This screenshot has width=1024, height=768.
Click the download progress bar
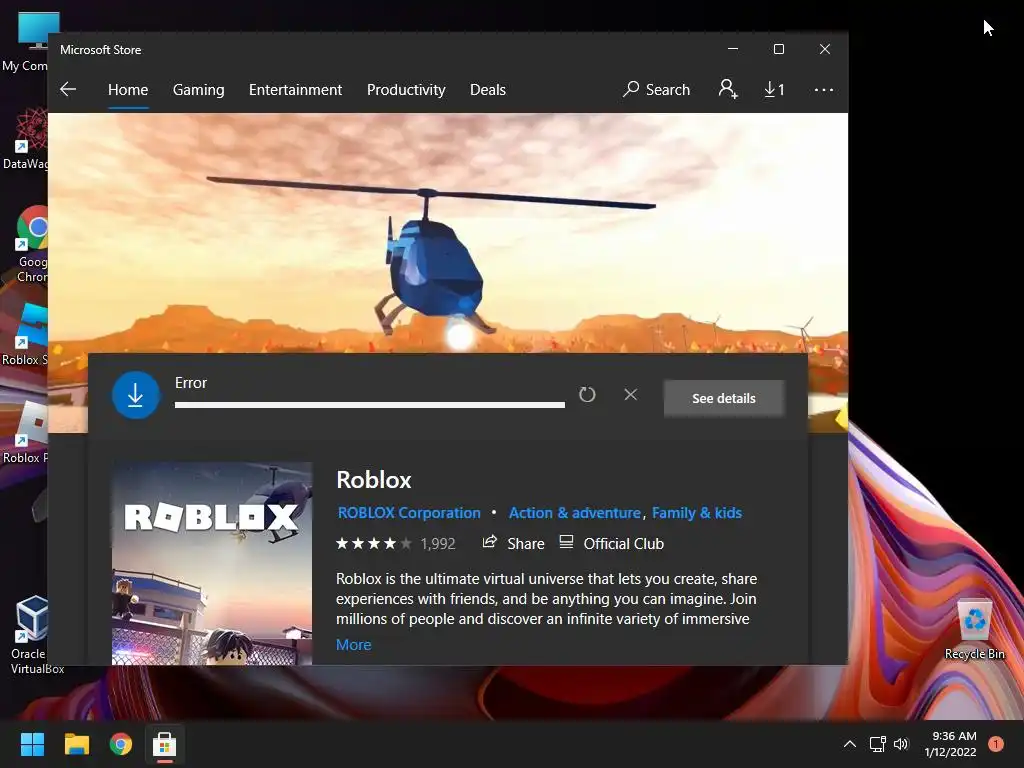(370, 405)
